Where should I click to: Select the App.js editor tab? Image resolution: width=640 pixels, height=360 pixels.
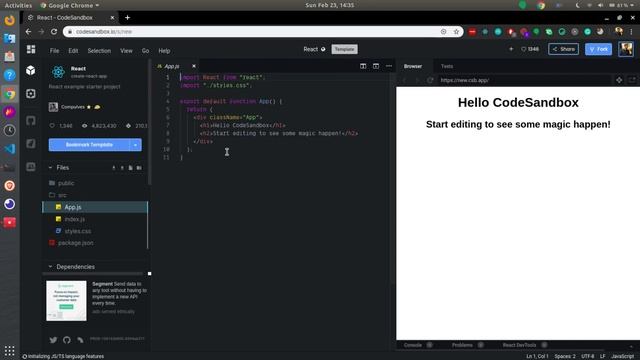(x=172, y=66)
